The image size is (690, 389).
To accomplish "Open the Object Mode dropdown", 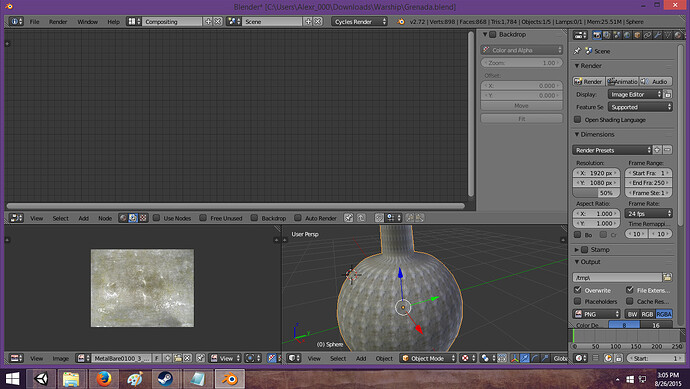I will point(428,358).
